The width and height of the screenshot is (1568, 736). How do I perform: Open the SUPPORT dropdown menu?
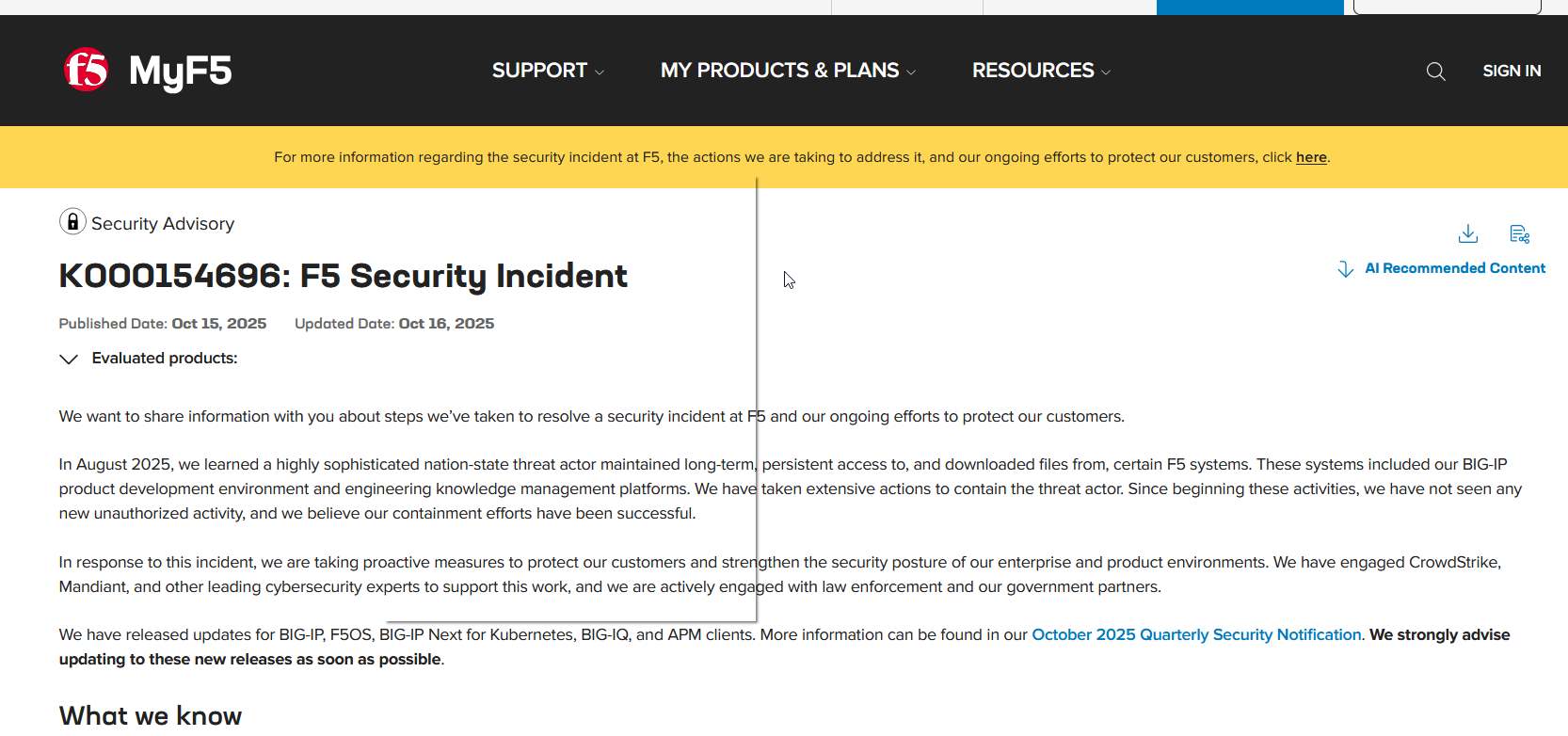pyautogui.click(x=548, y=71)
